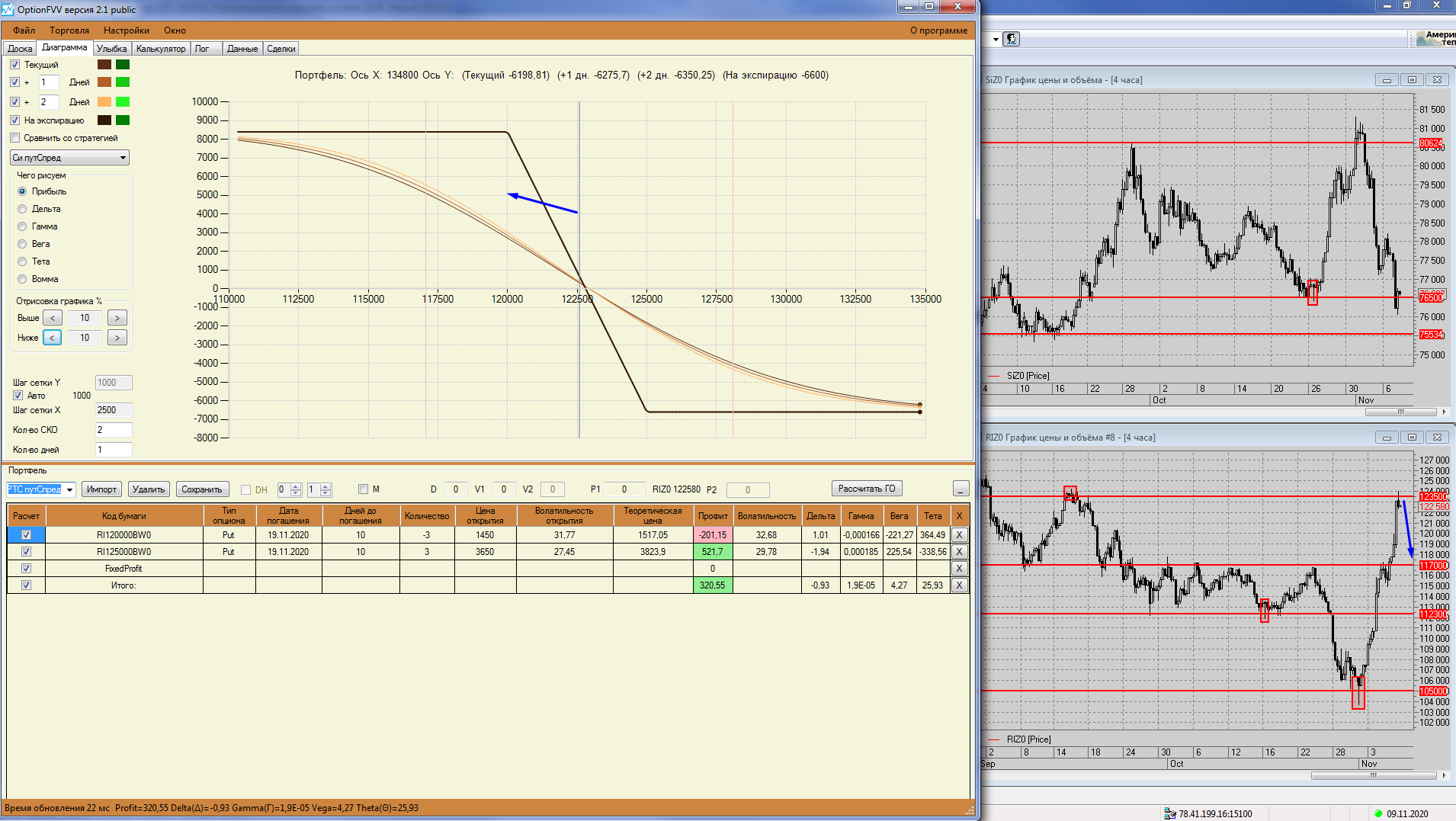Screen dimensions: 1456x821
Task: Toggle the Текущий curve checkbox
Action: [14, 65]
